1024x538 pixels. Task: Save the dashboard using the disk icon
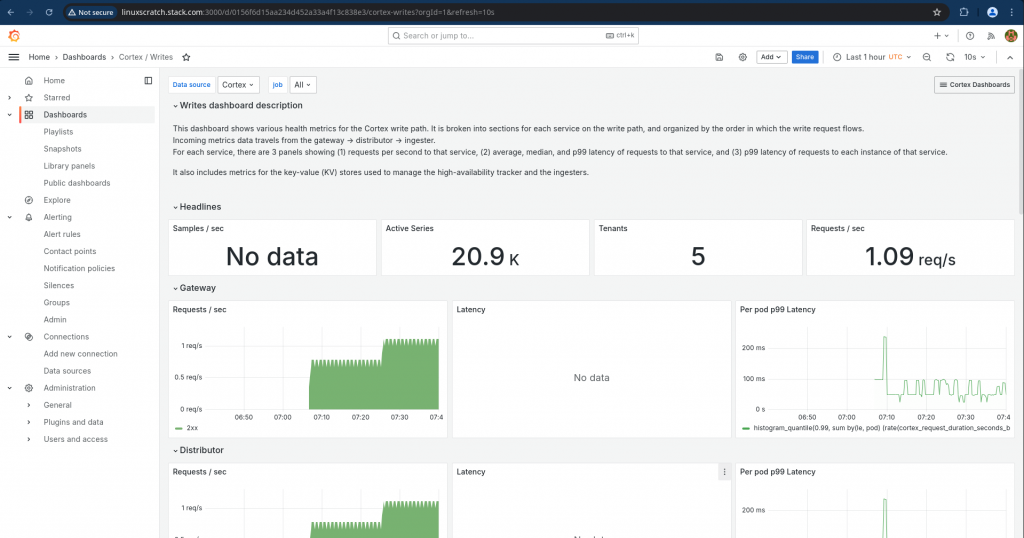pos(719,57)
